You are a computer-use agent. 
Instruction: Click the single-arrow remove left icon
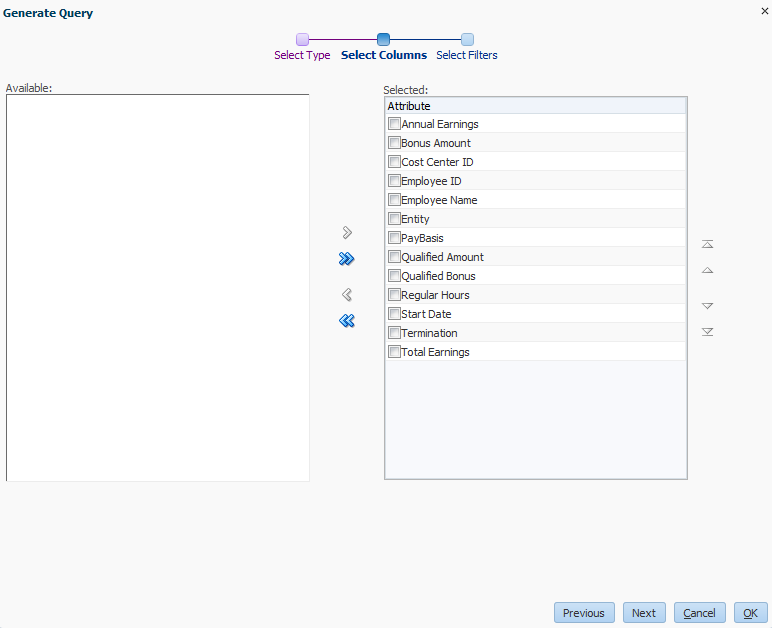347,295
